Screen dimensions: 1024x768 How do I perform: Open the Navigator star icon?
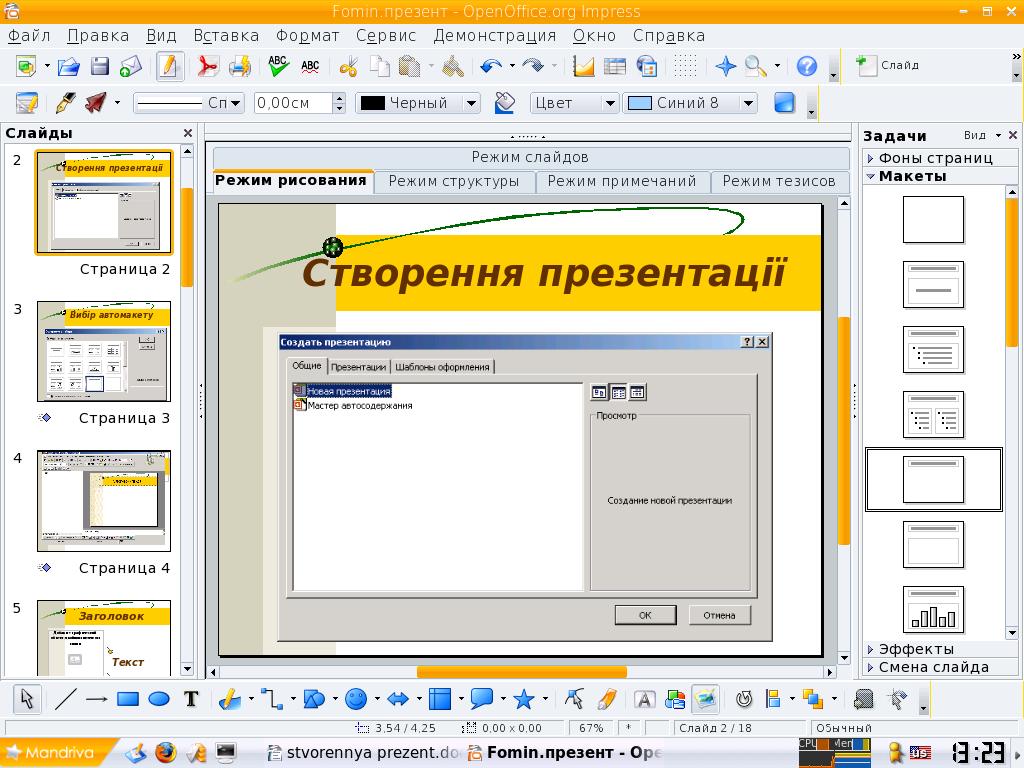(x=726, y=66)
